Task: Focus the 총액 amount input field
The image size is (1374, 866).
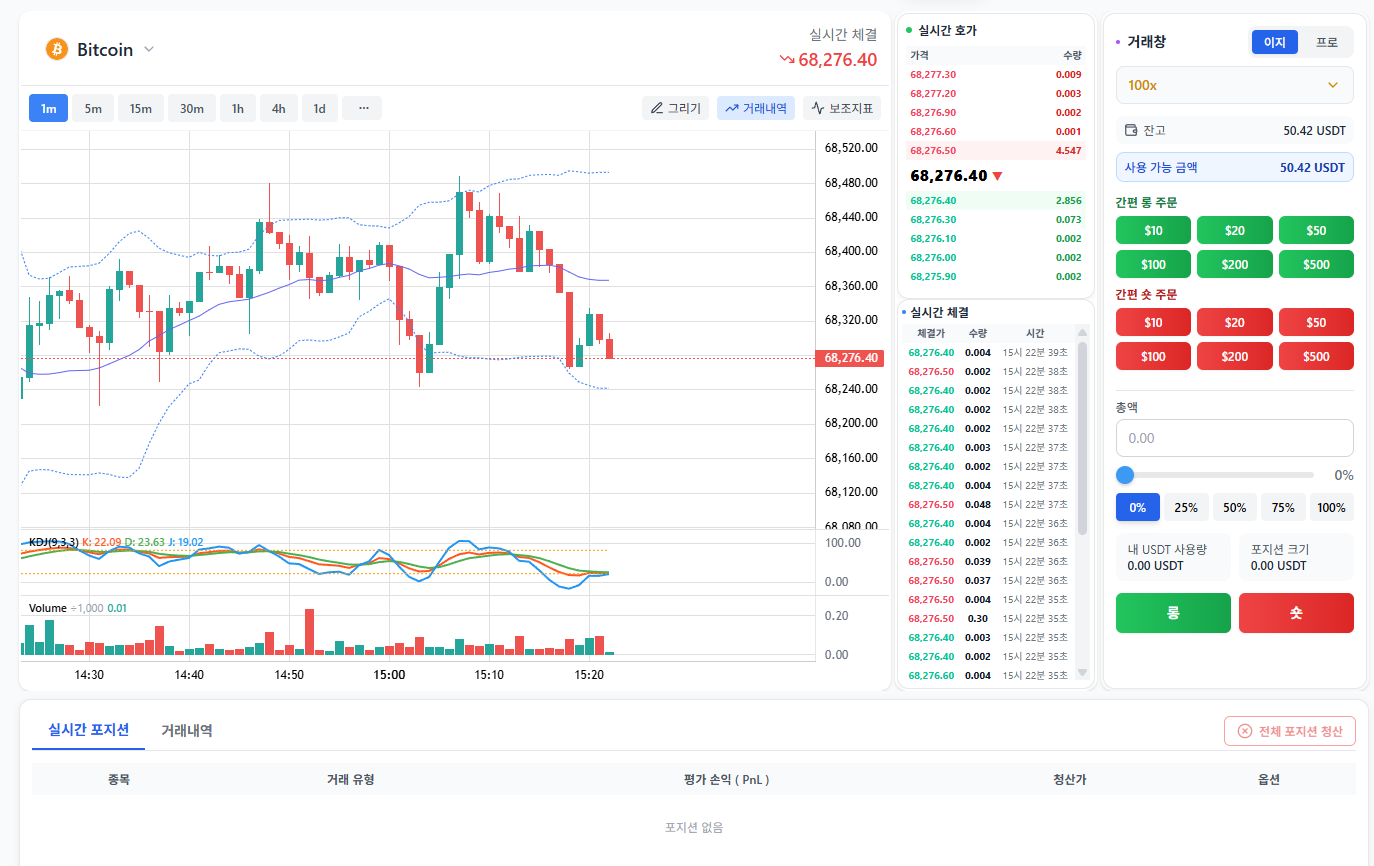Action: [x=1234, y=438]
